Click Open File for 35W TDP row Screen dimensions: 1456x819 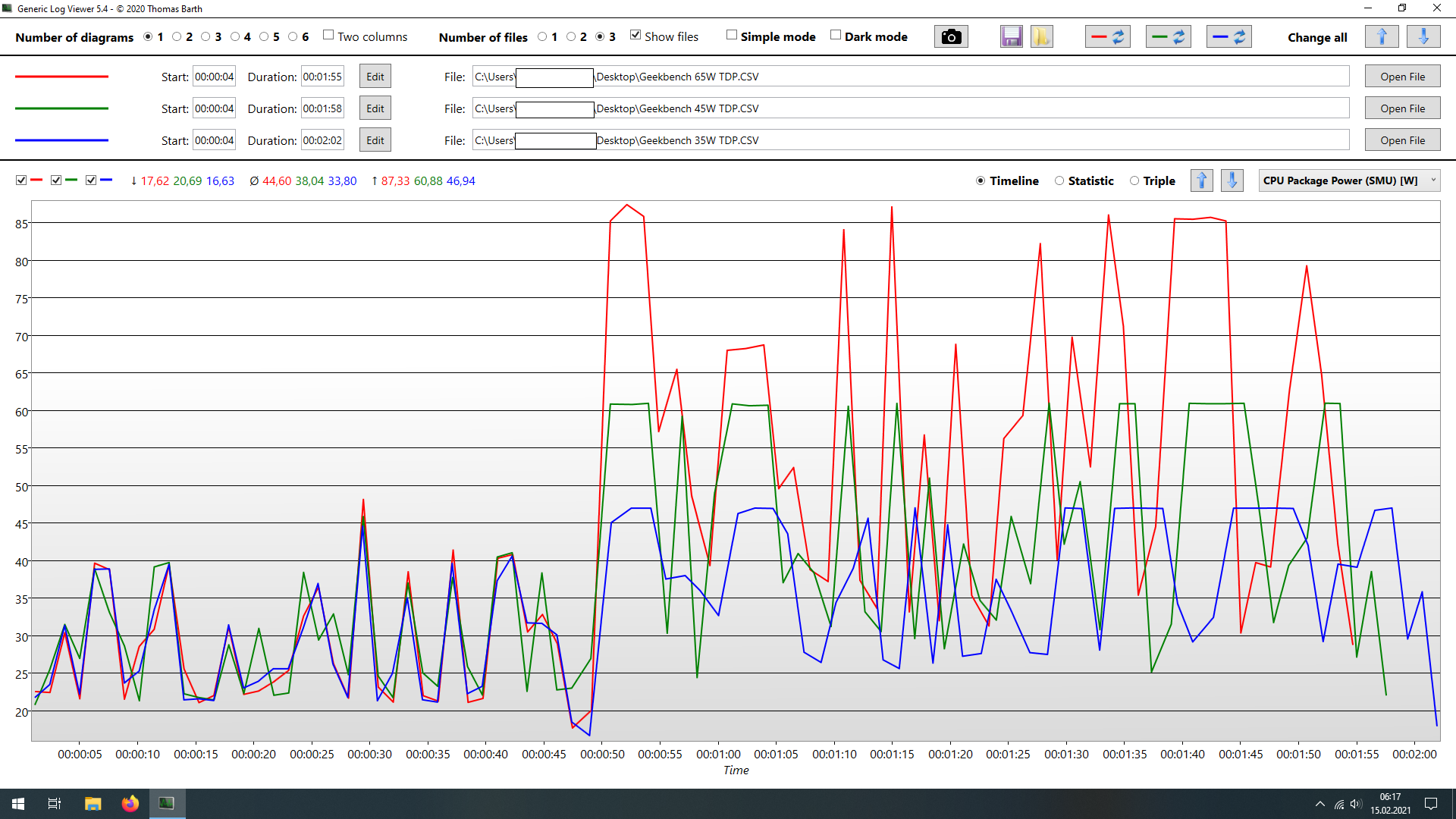pos(1402,140)
